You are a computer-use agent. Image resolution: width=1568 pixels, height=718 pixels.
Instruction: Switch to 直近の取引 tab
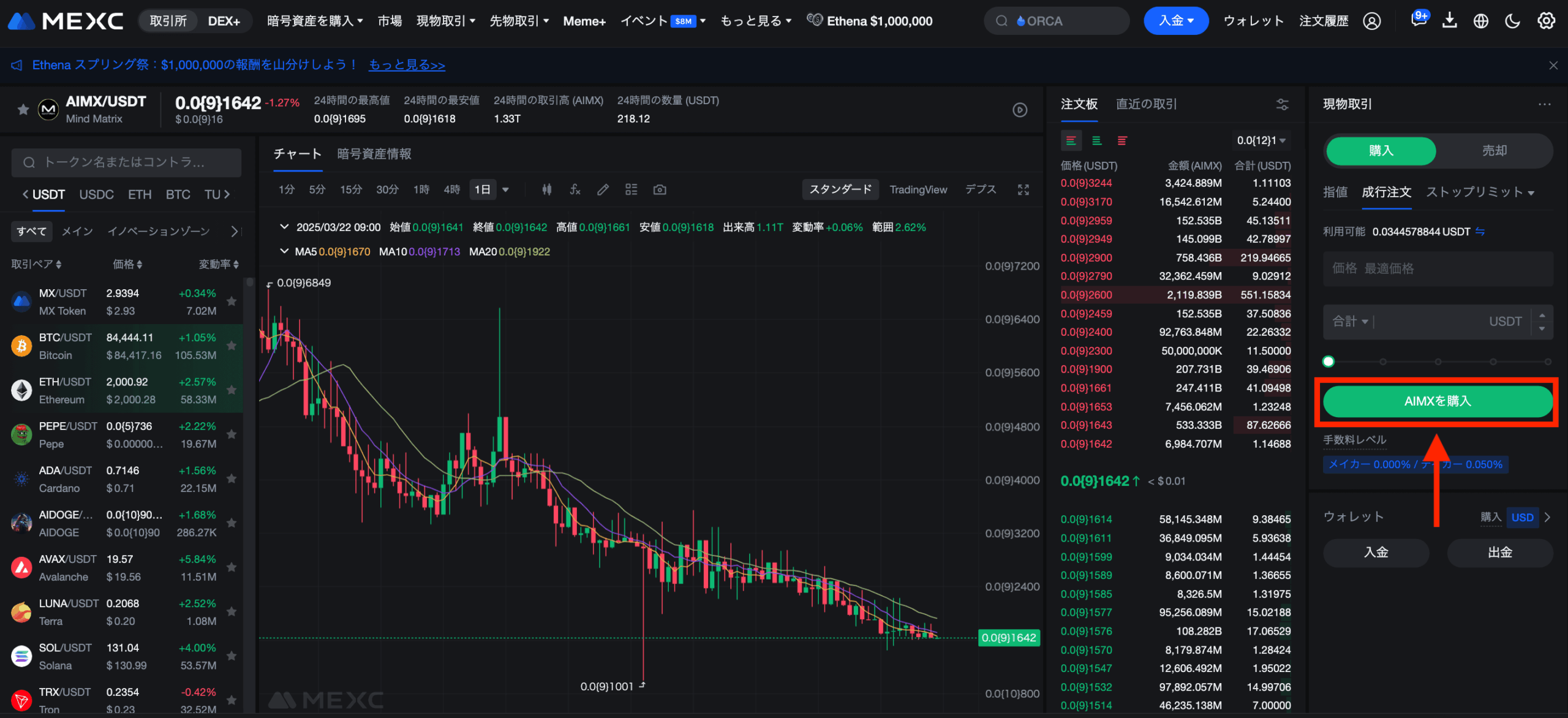tap(1146, 104)
